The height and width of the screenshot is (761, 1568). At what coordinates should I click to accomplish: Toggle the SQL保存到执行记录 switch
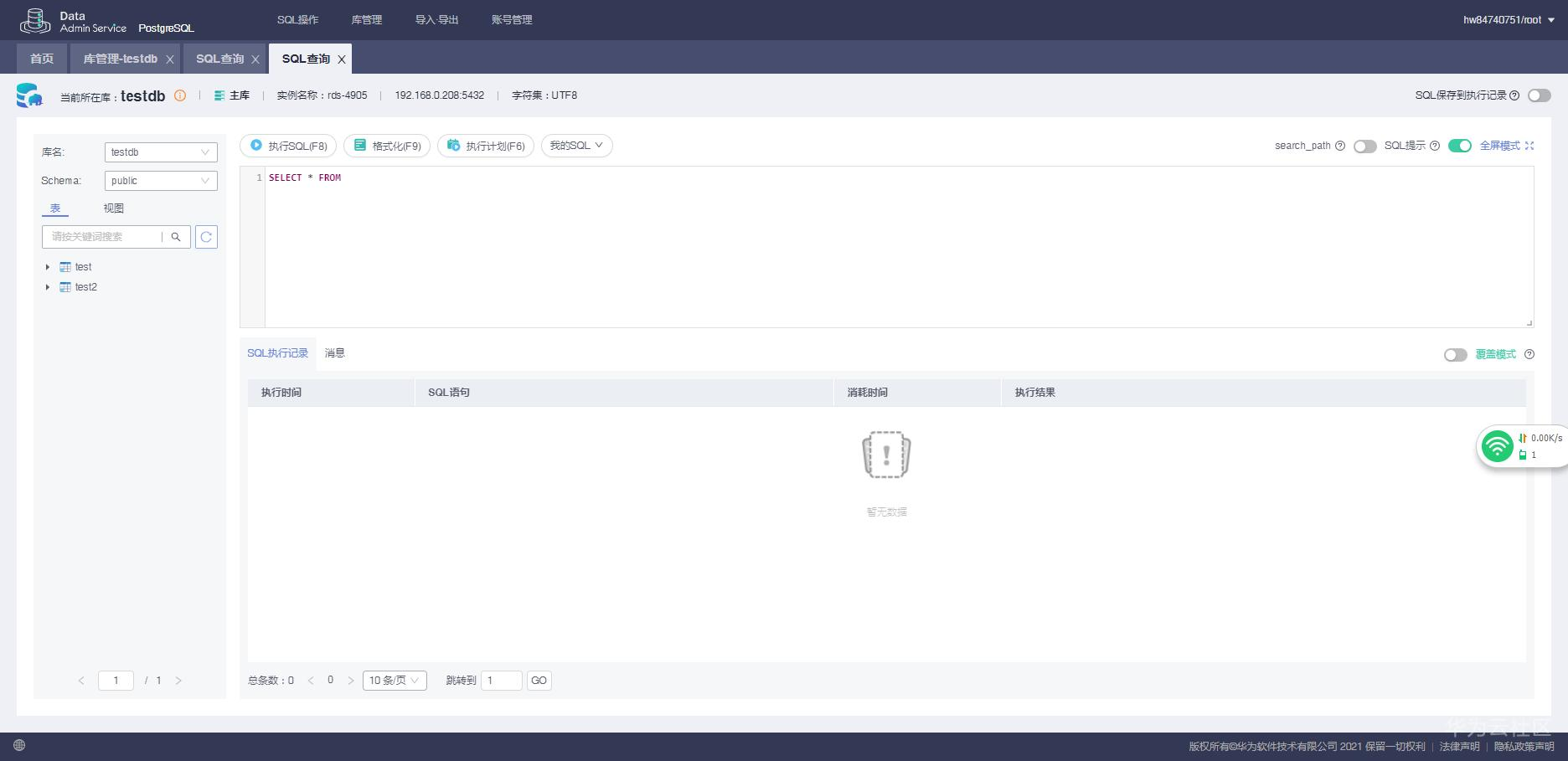(x=1540, y=95)
